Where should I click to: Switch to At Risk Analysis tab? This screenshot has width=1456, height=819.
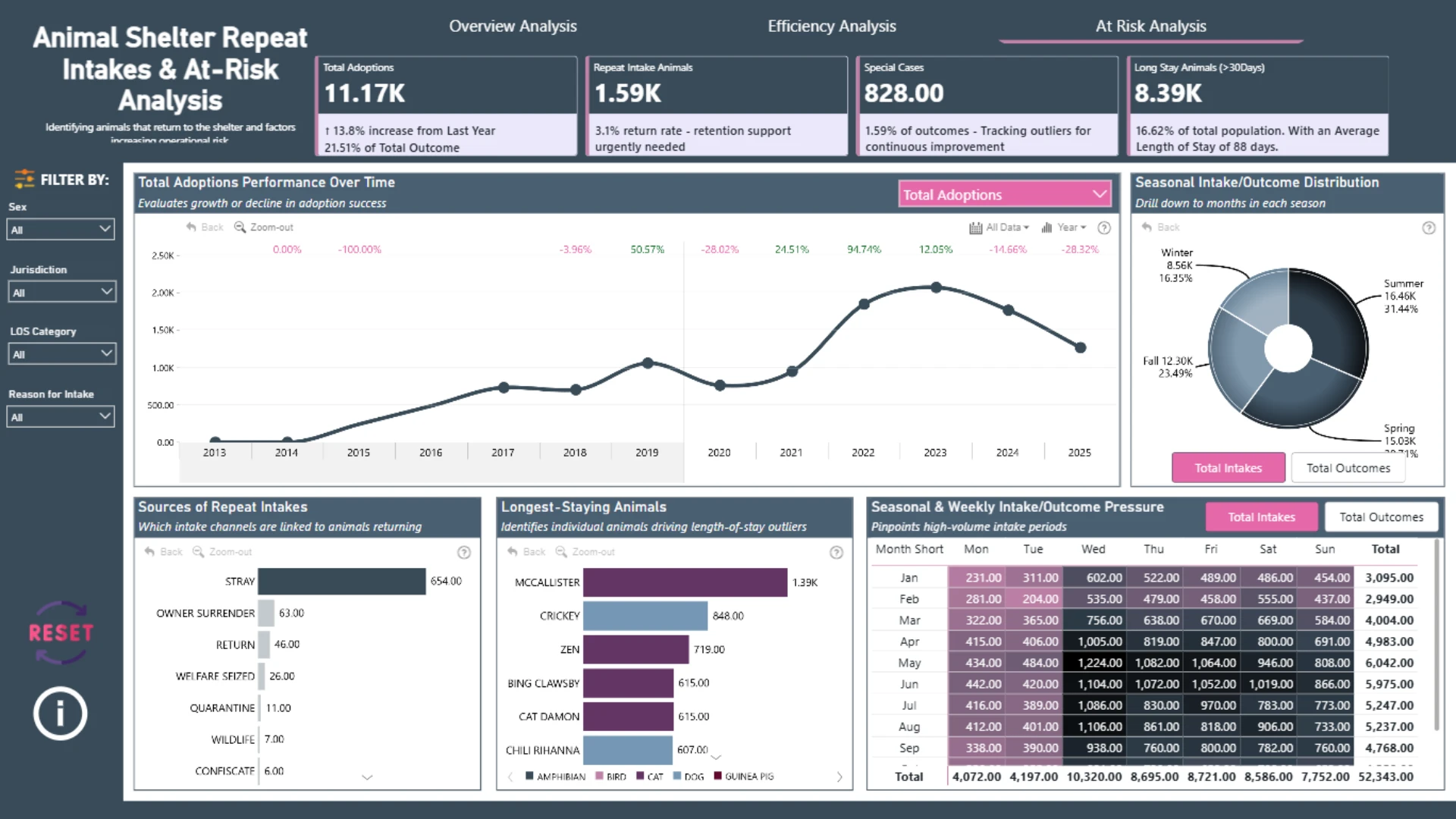coord(1150,27)
